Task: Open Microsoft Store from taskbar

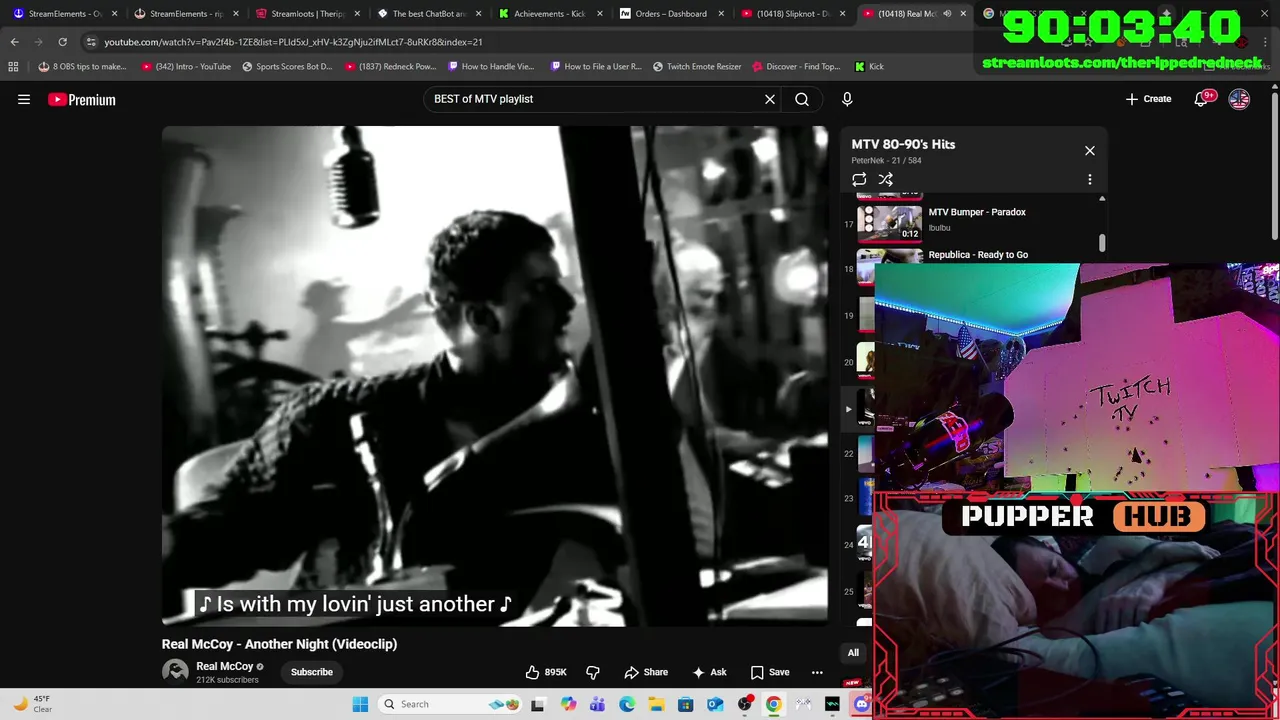Action: (685, 704)
